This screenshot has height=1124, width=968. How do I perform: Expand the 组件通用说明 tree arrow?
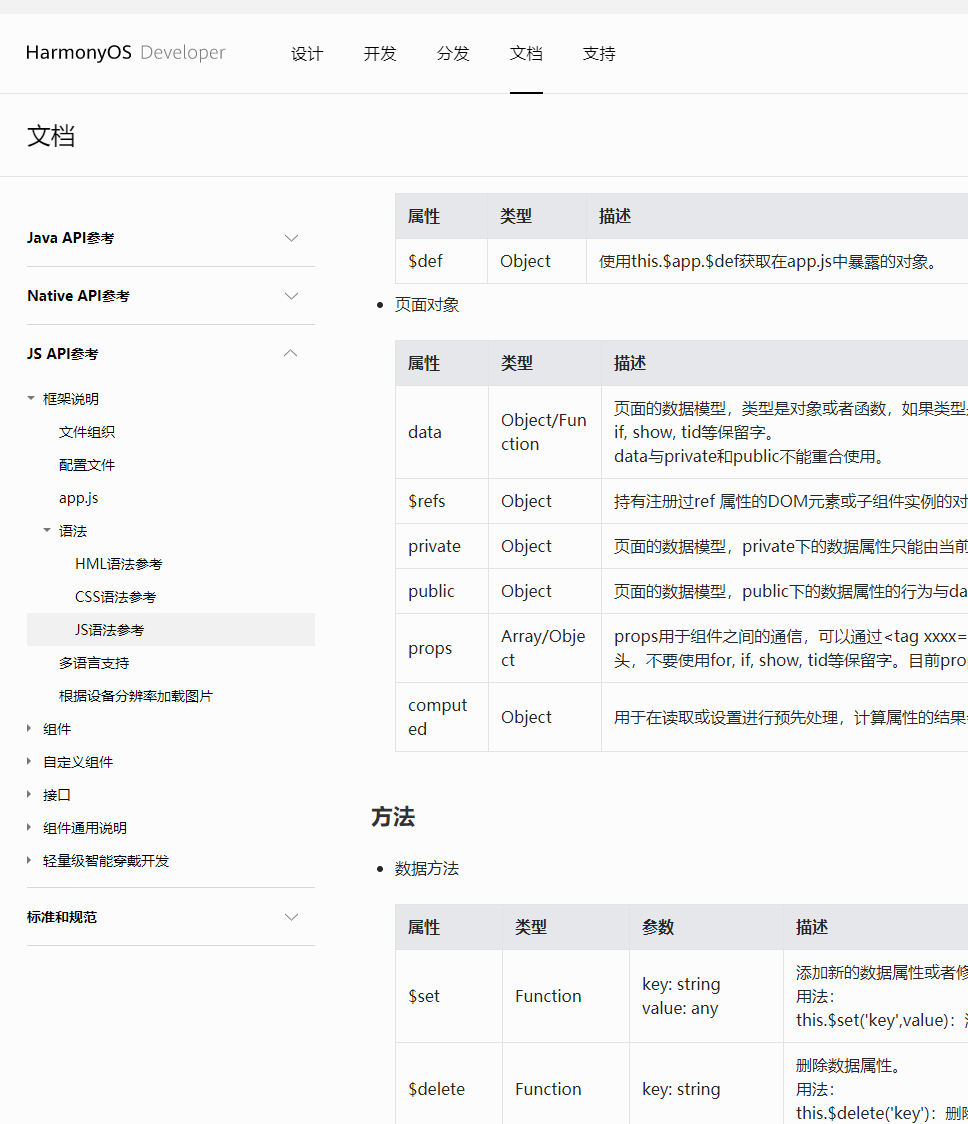coord(29,827)
